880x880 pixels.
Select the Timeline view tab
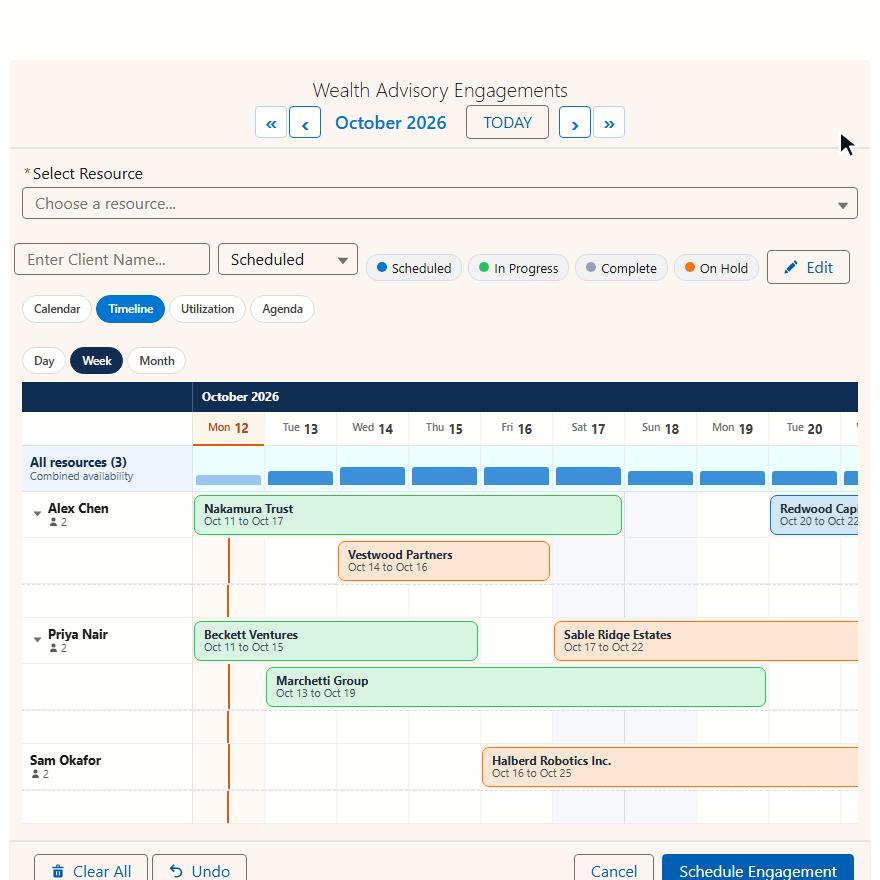[130, 309]
